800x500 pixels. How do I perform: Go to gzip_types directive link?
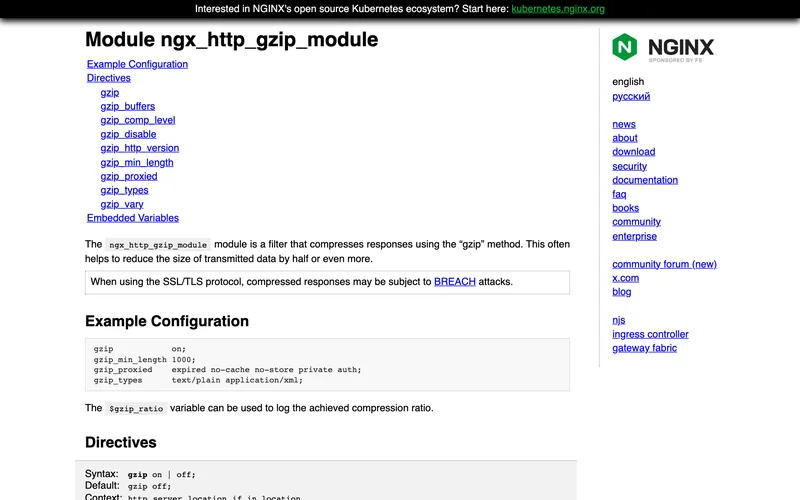tap(124, 190)
